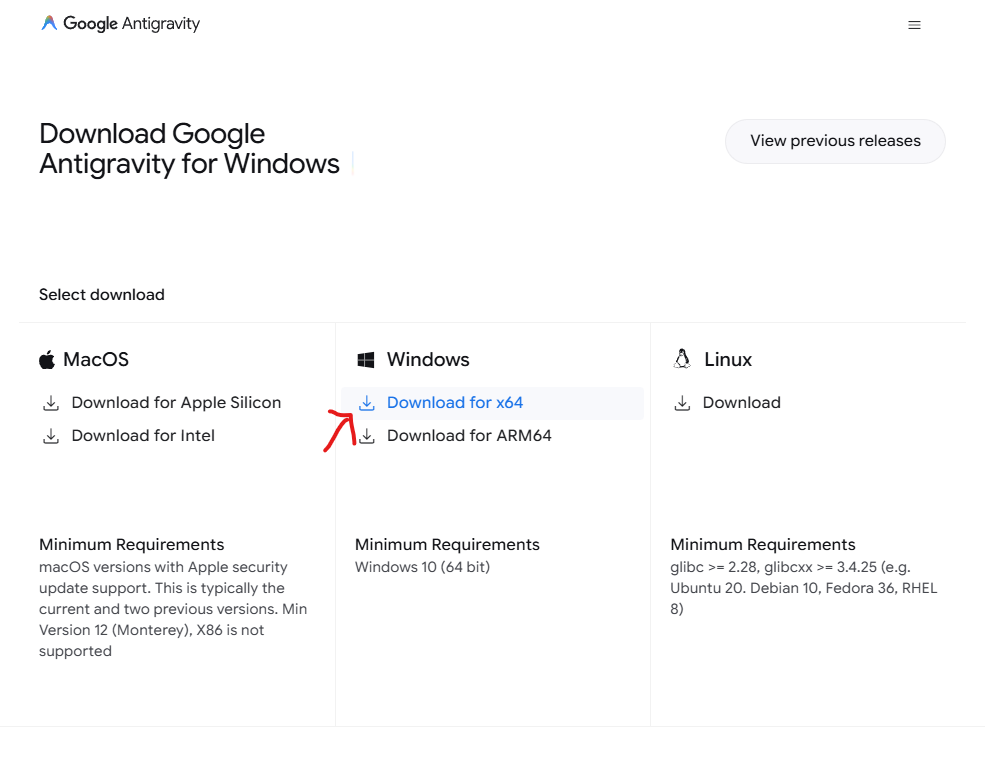985x780 pixels.
Task: Download for Apple Silicon link
Action: pos(176,403)
